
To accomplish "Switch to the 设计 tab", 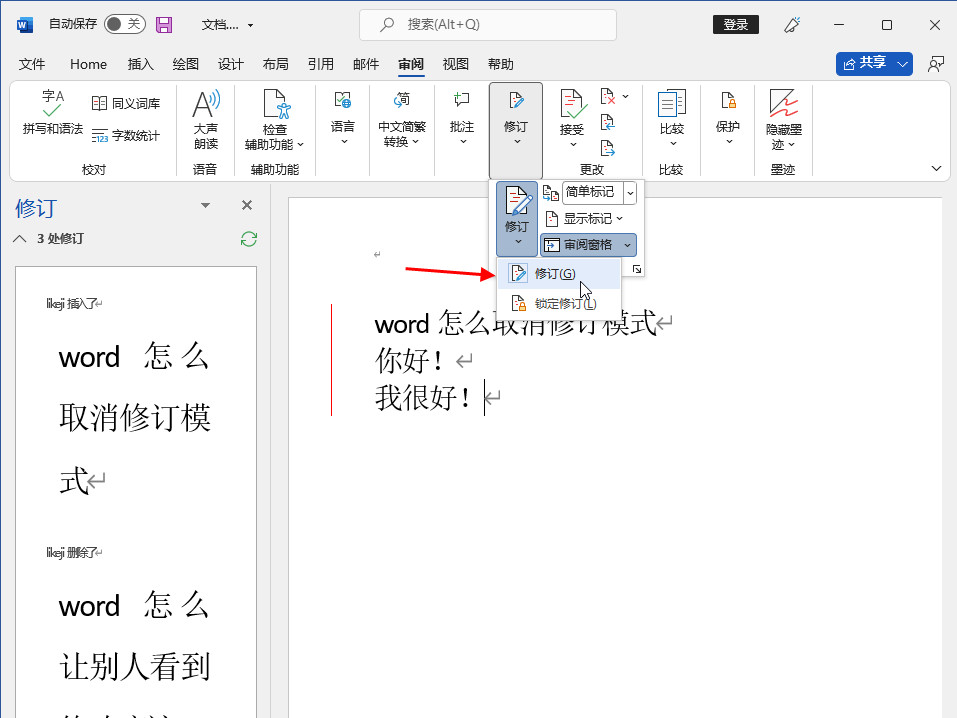I will click(231, 64).
